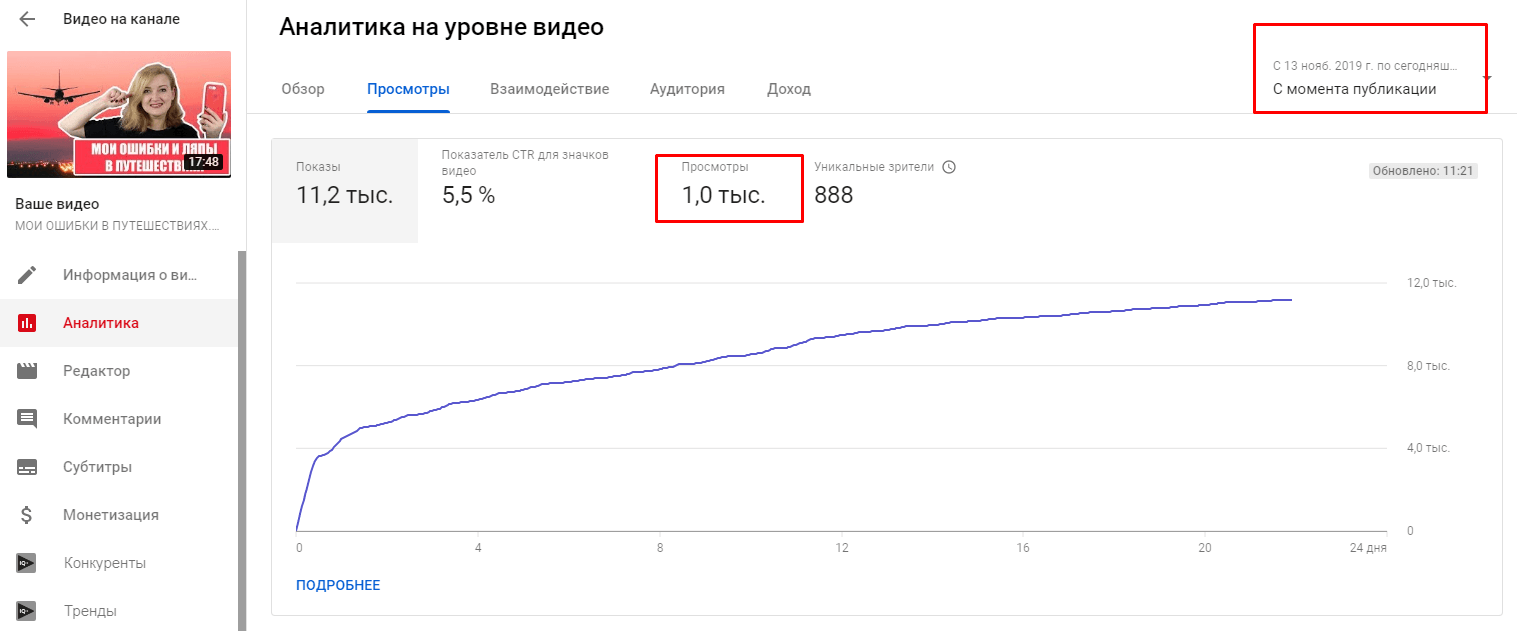Open the Взаимодействие tab

549,89
